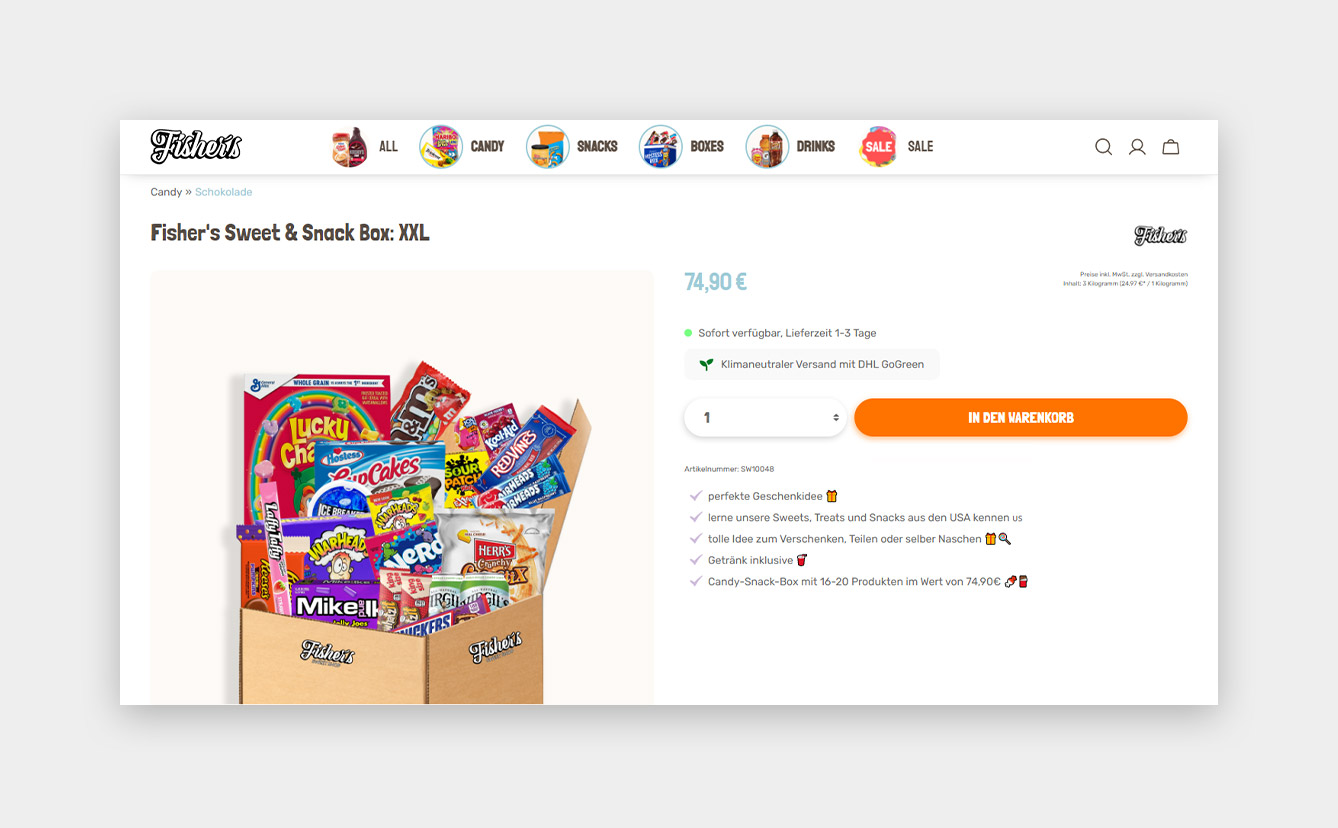
Task: Open the DRINKS menu label
Action: (x=816, y=147)
